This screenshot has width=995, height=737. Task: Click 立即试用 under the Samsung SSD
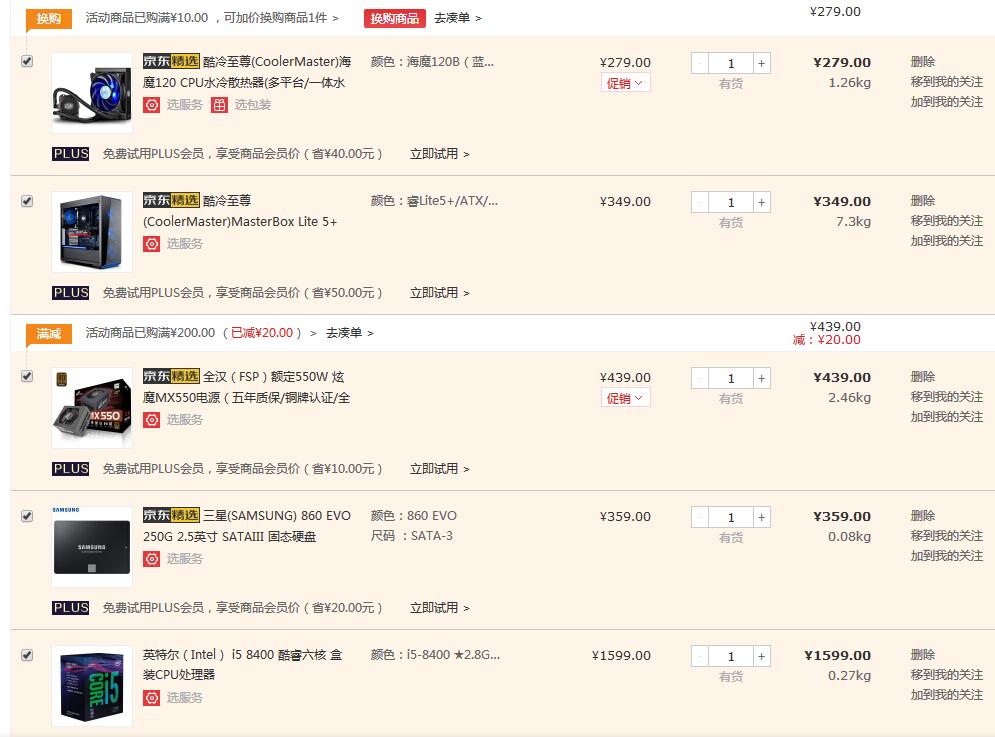440,608
